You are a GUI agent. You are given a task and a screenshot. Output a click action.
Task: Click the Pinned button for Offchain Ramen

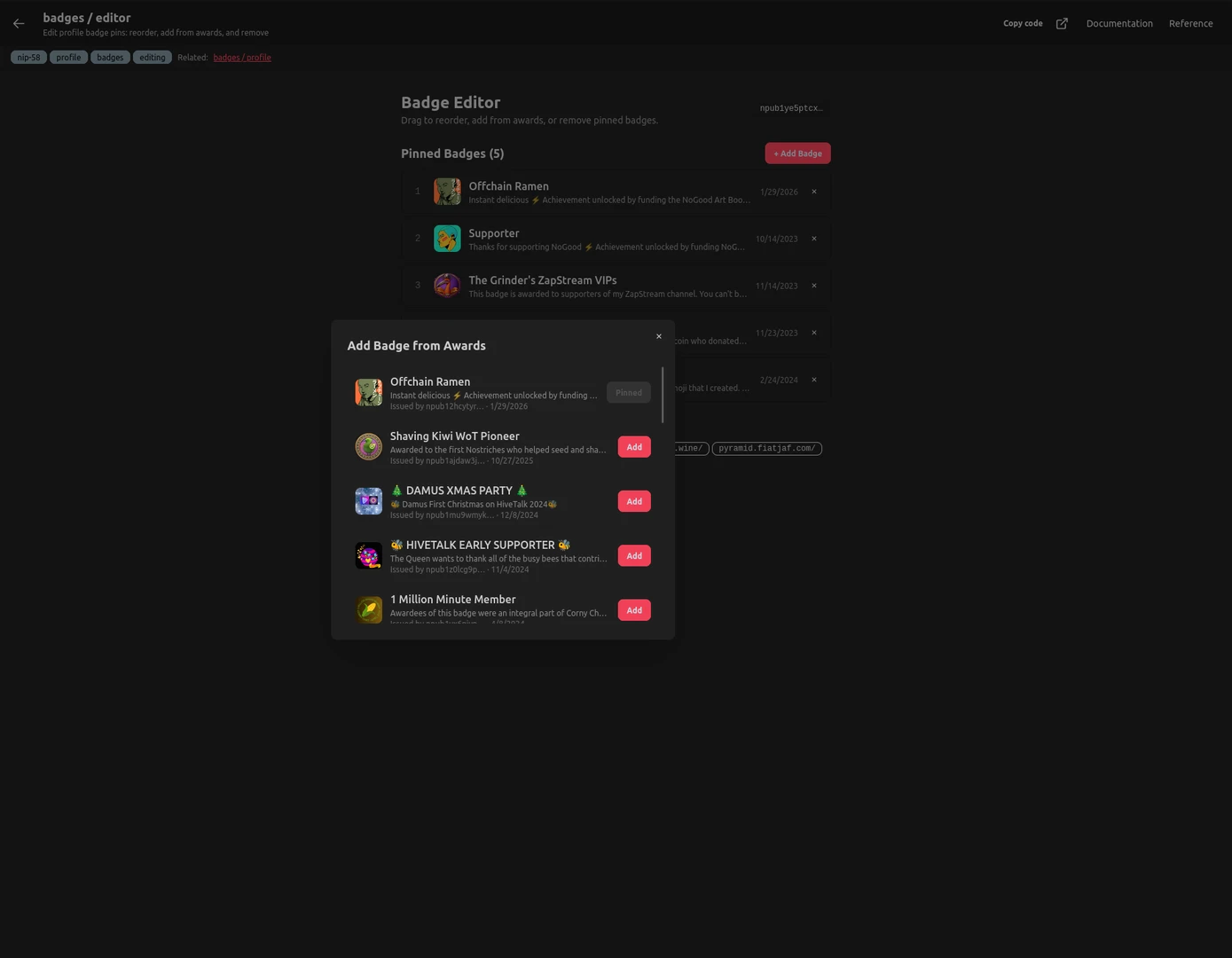point(629,393)
